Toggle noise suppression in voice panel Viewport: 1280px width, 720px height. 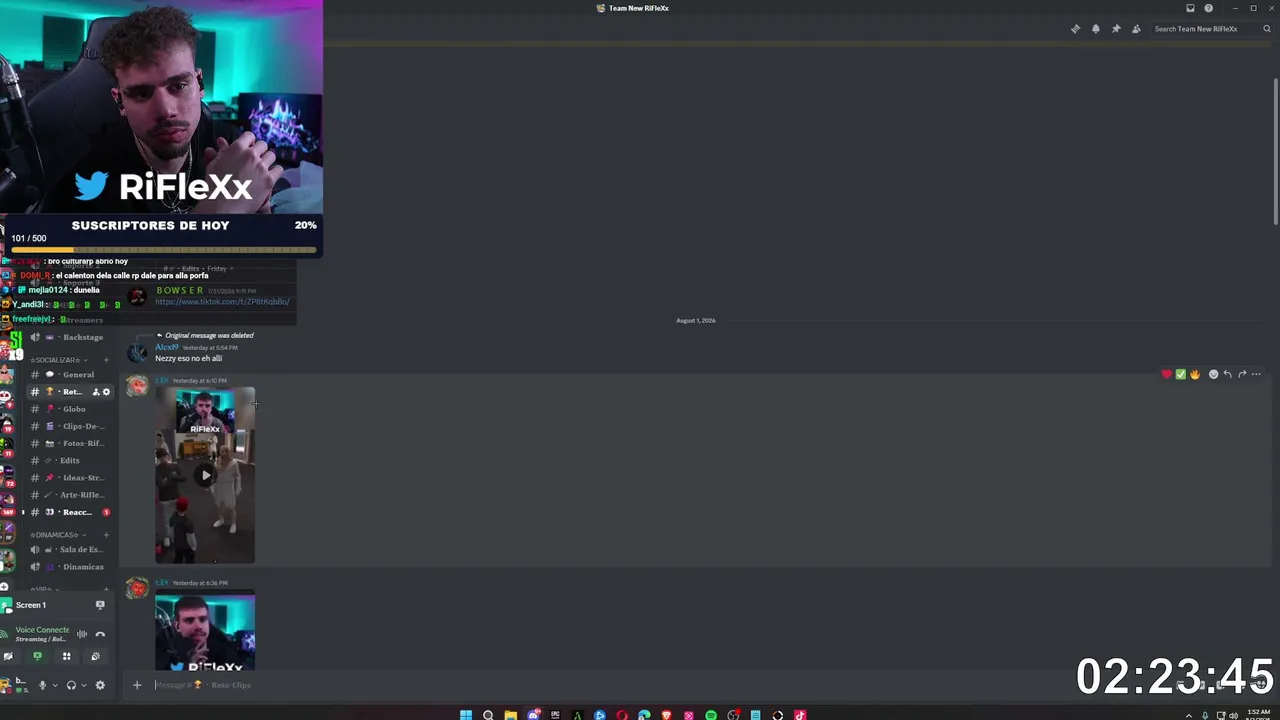[82, 634]
